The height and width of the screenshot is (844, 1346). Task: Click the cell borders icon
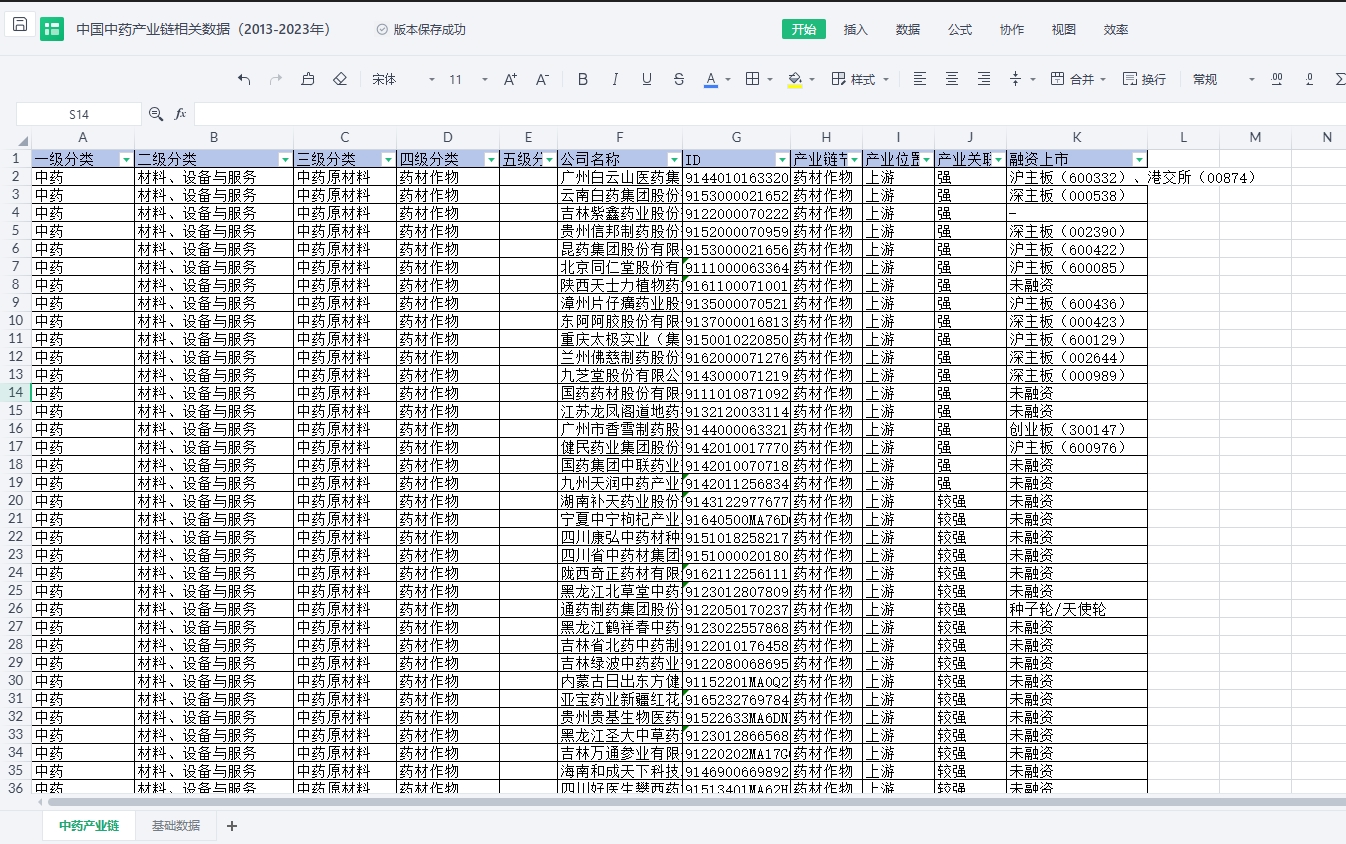pyautogui.click(x=753, y=79)
